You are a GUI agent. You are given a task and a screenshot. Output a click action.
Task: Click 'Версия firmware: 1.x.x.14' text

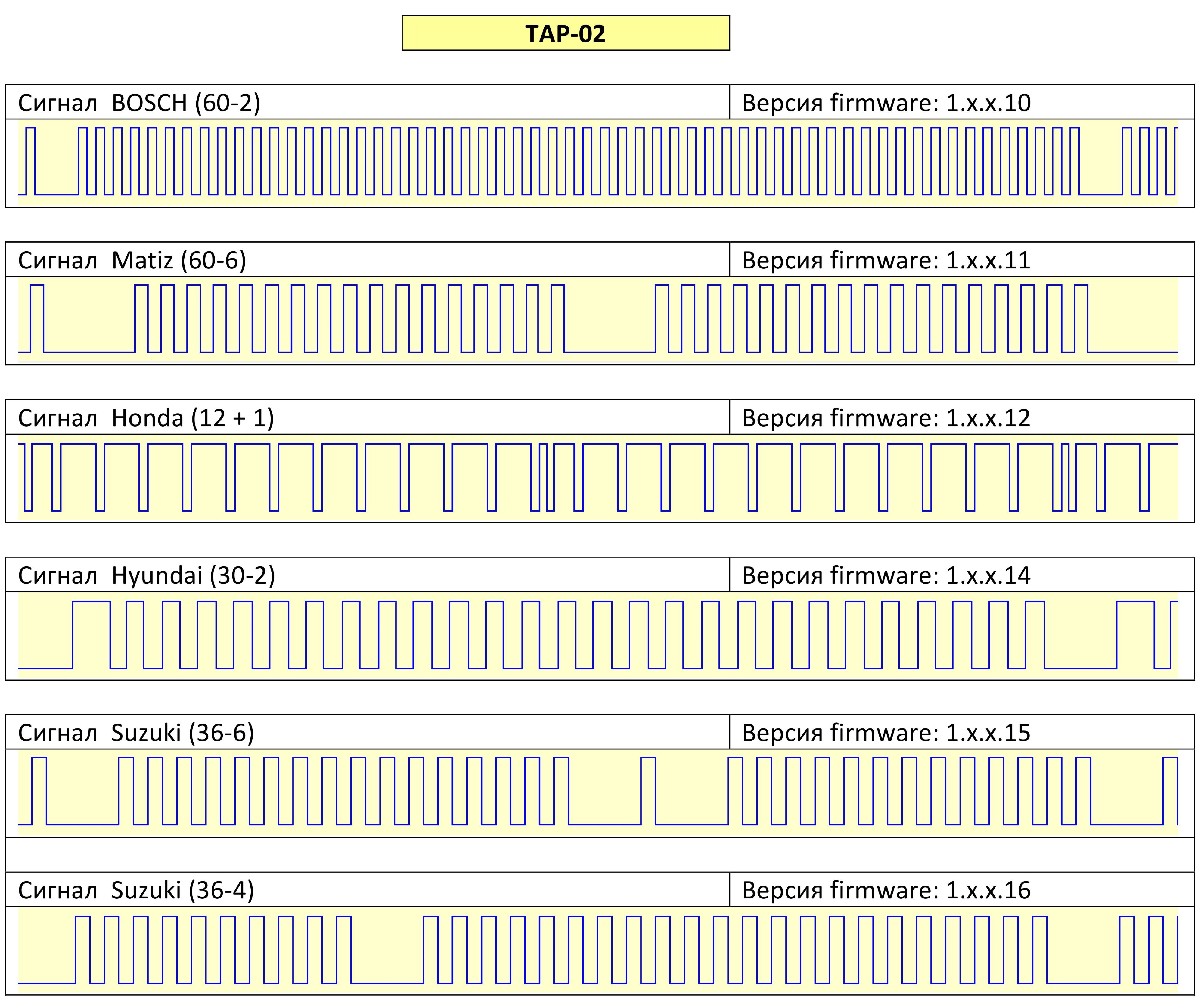[886, 575]
